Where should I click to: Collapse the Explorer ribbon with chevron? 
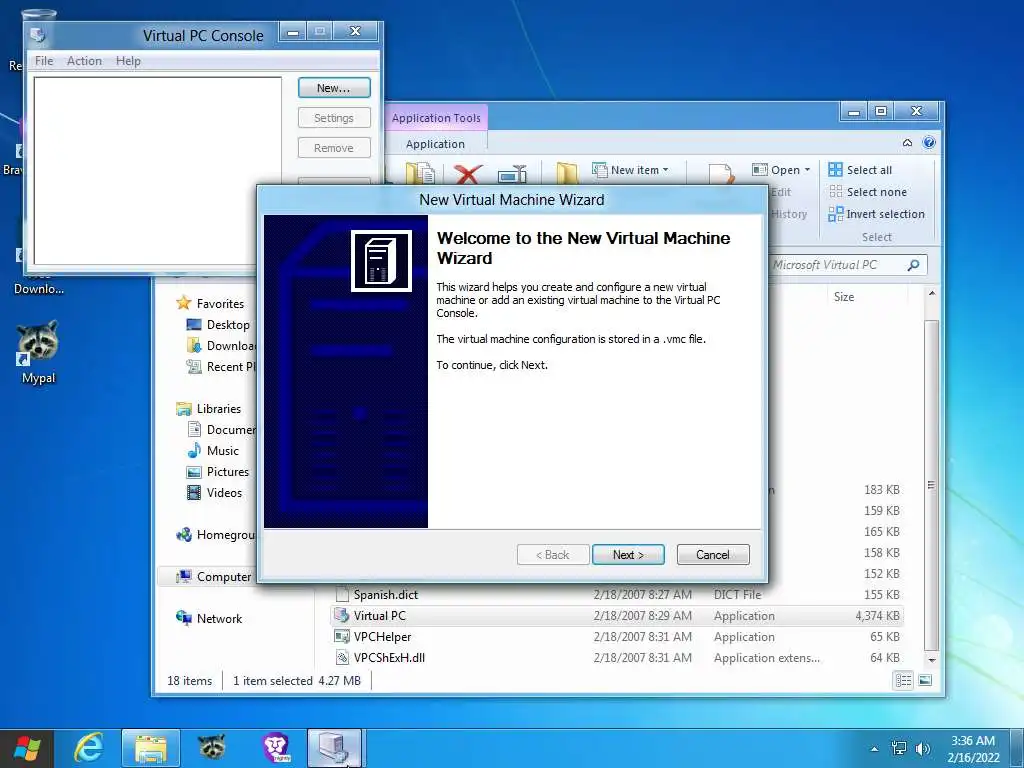907,142
